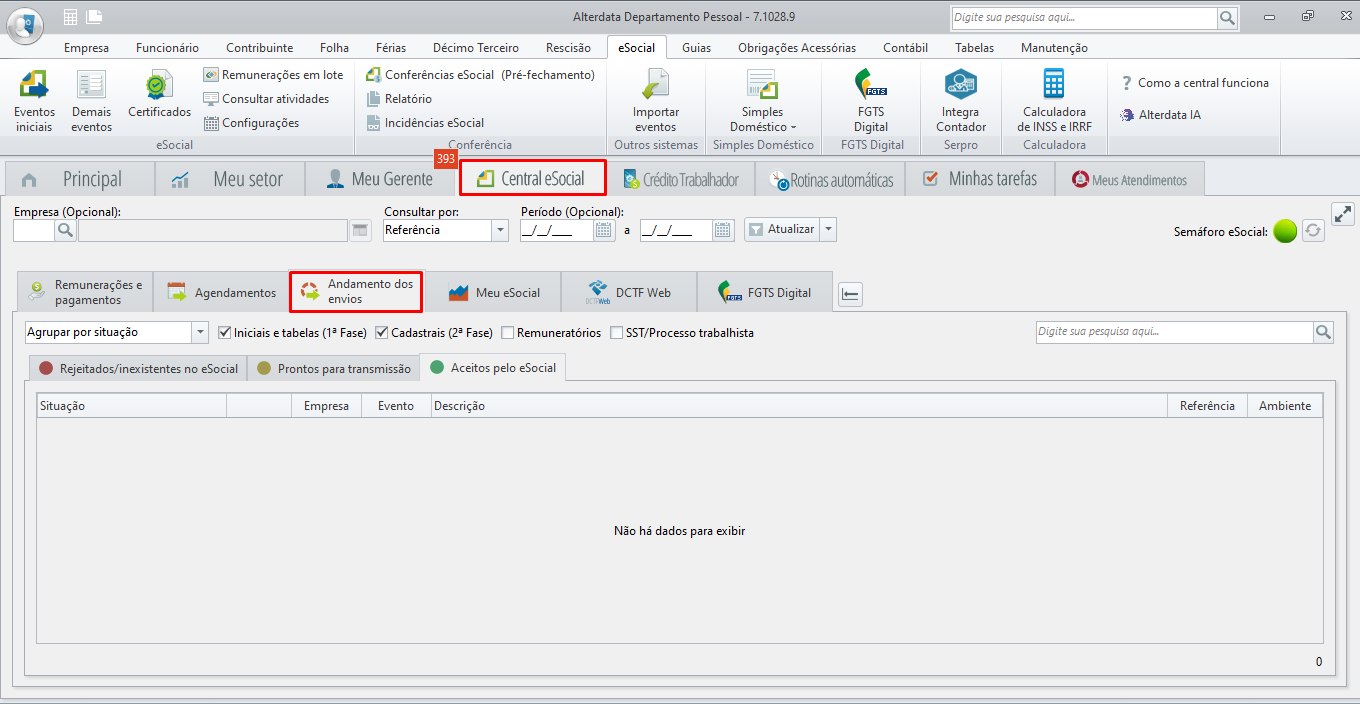Open Consultar atividades
The width and height of the screenshot is (1360, 704).
pos(266,99)
